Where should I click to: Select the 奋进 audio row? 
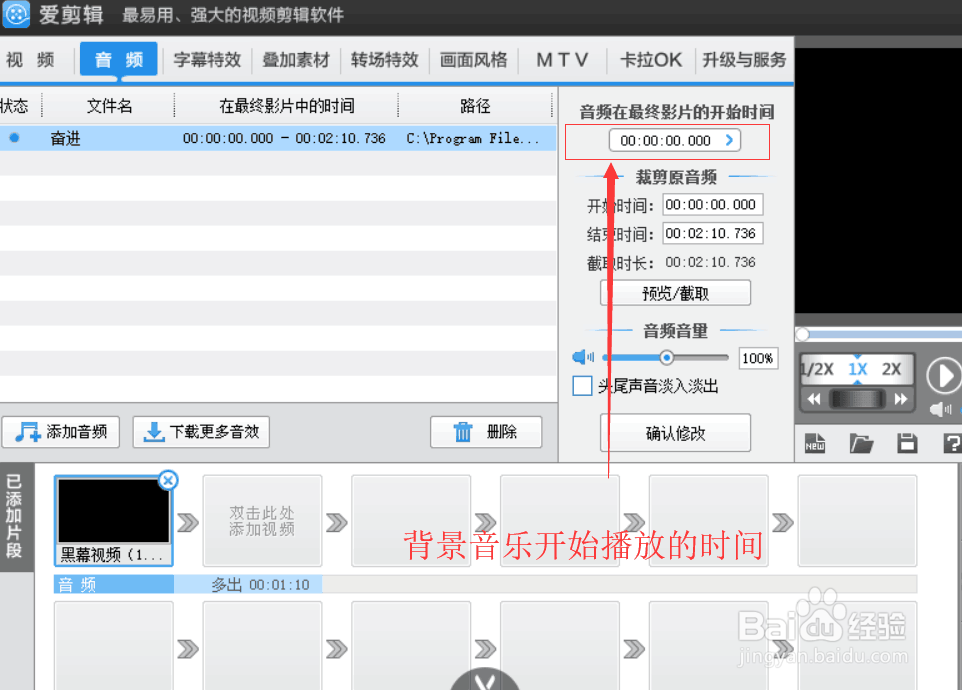(x=278, y=139)
